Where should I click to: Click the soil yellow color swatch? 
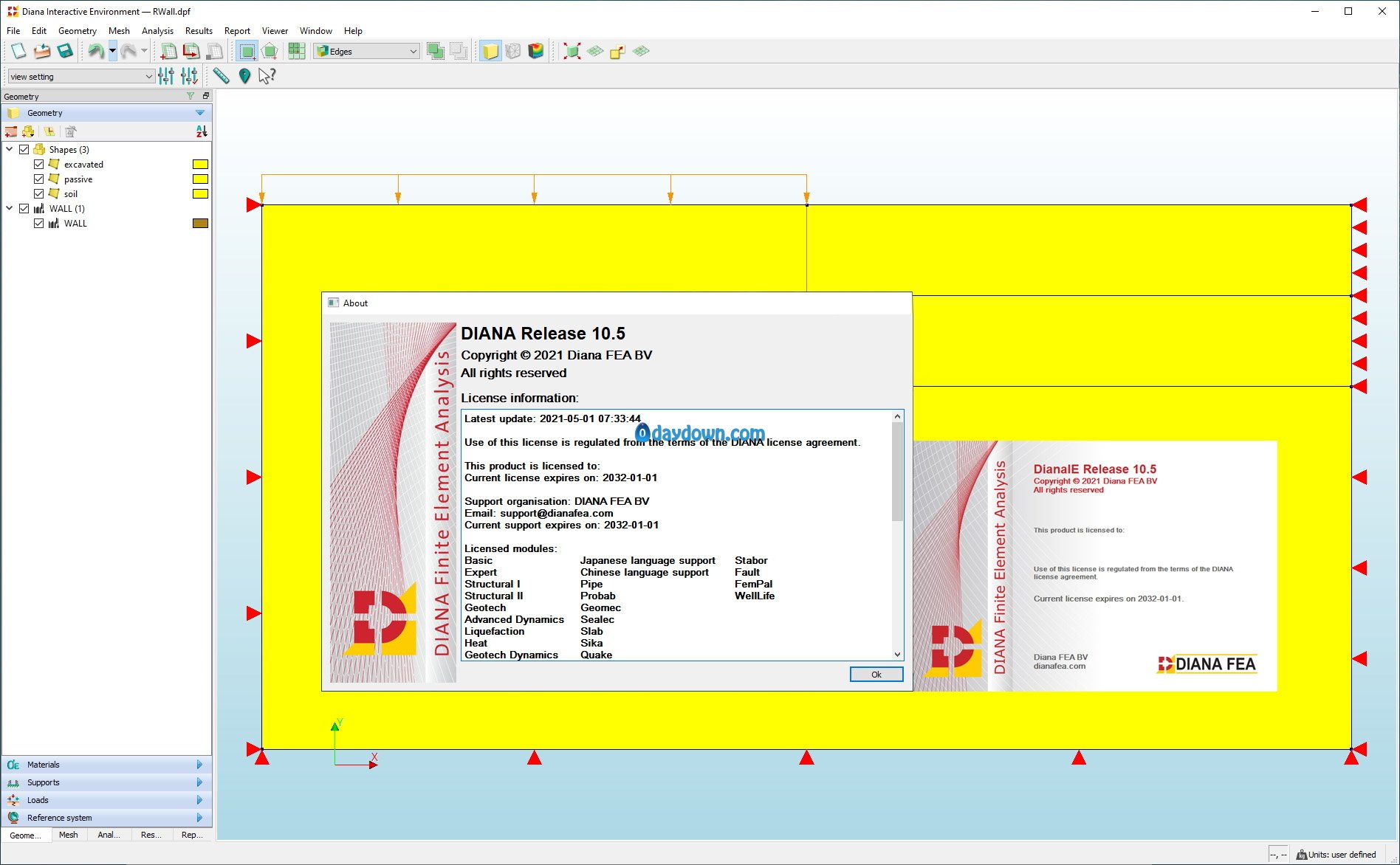click(200, 193)
